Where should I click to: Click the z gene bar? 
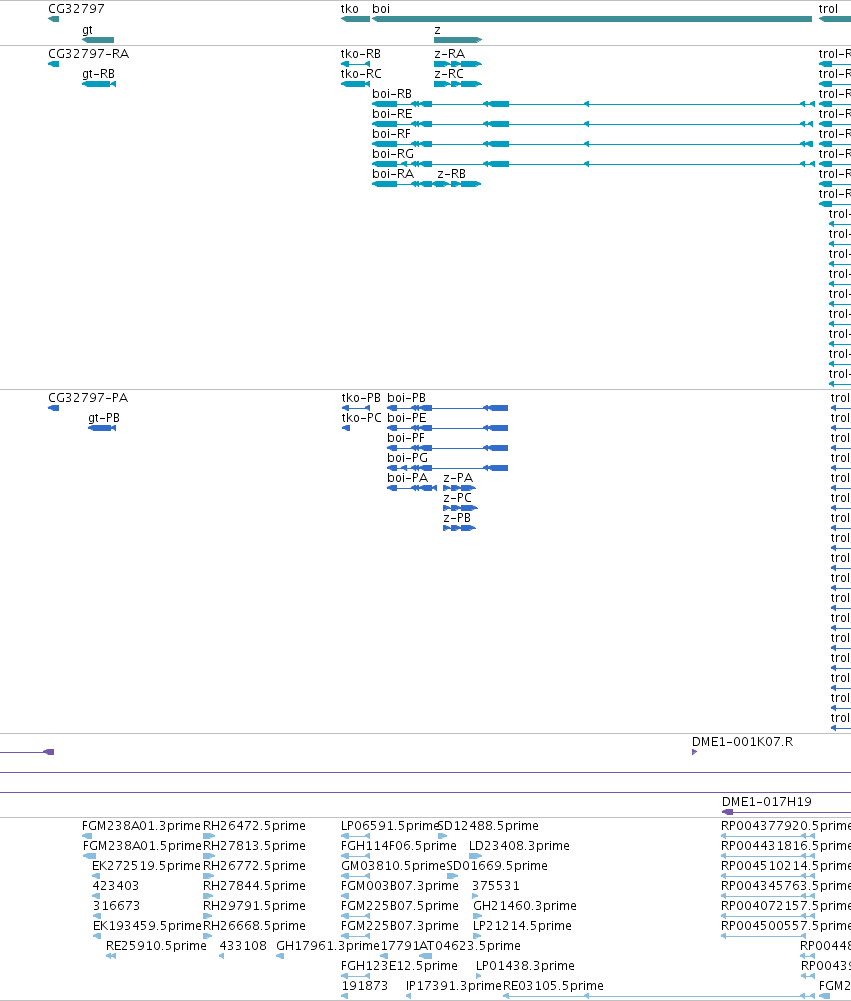[458, 40]
